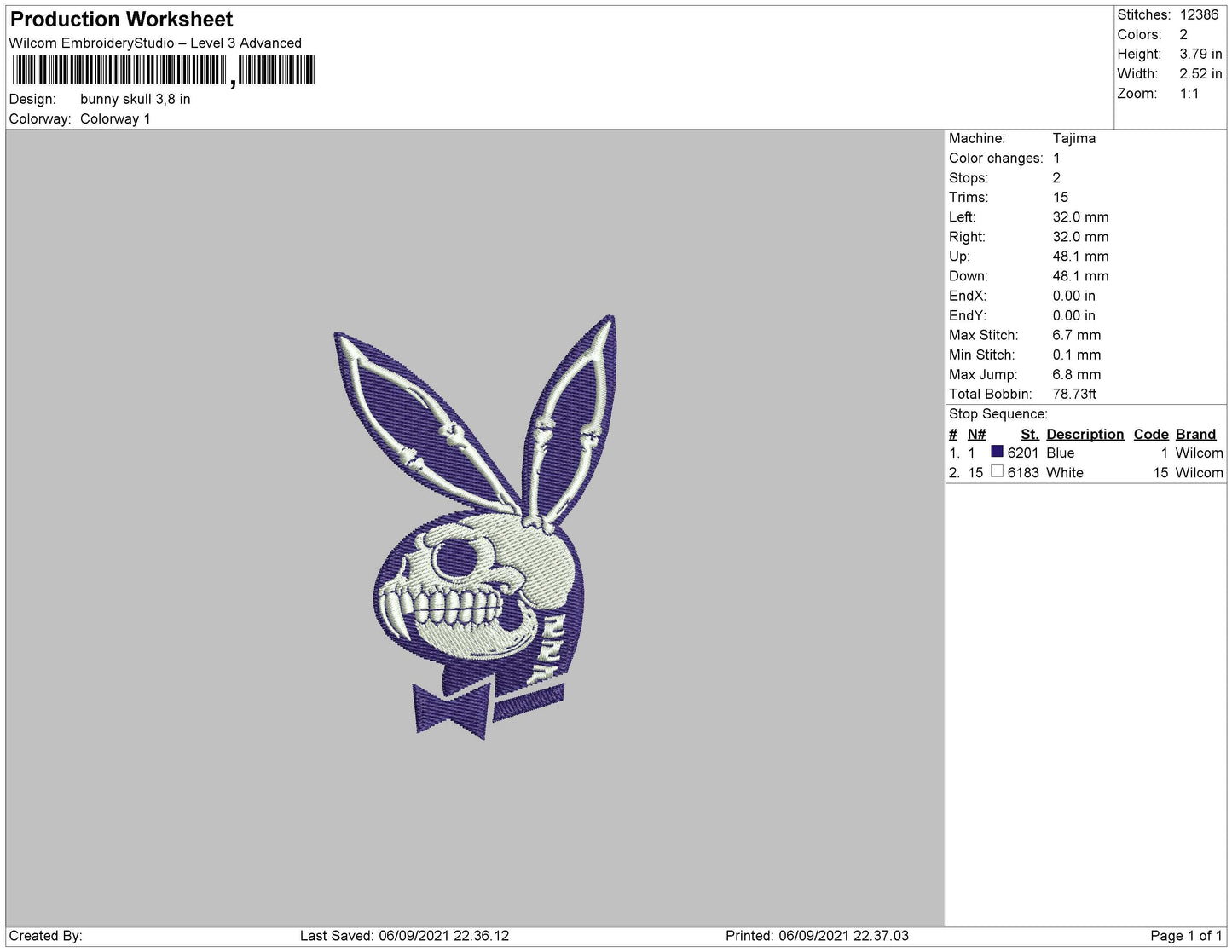Click the 'St.' column header

(1030, 434)
